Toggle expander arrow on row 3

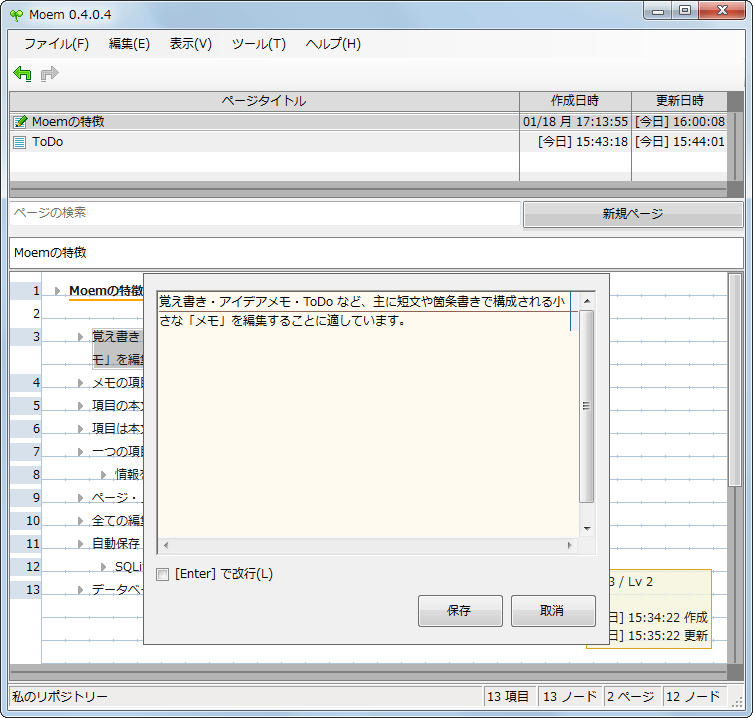tap(81, 337)
